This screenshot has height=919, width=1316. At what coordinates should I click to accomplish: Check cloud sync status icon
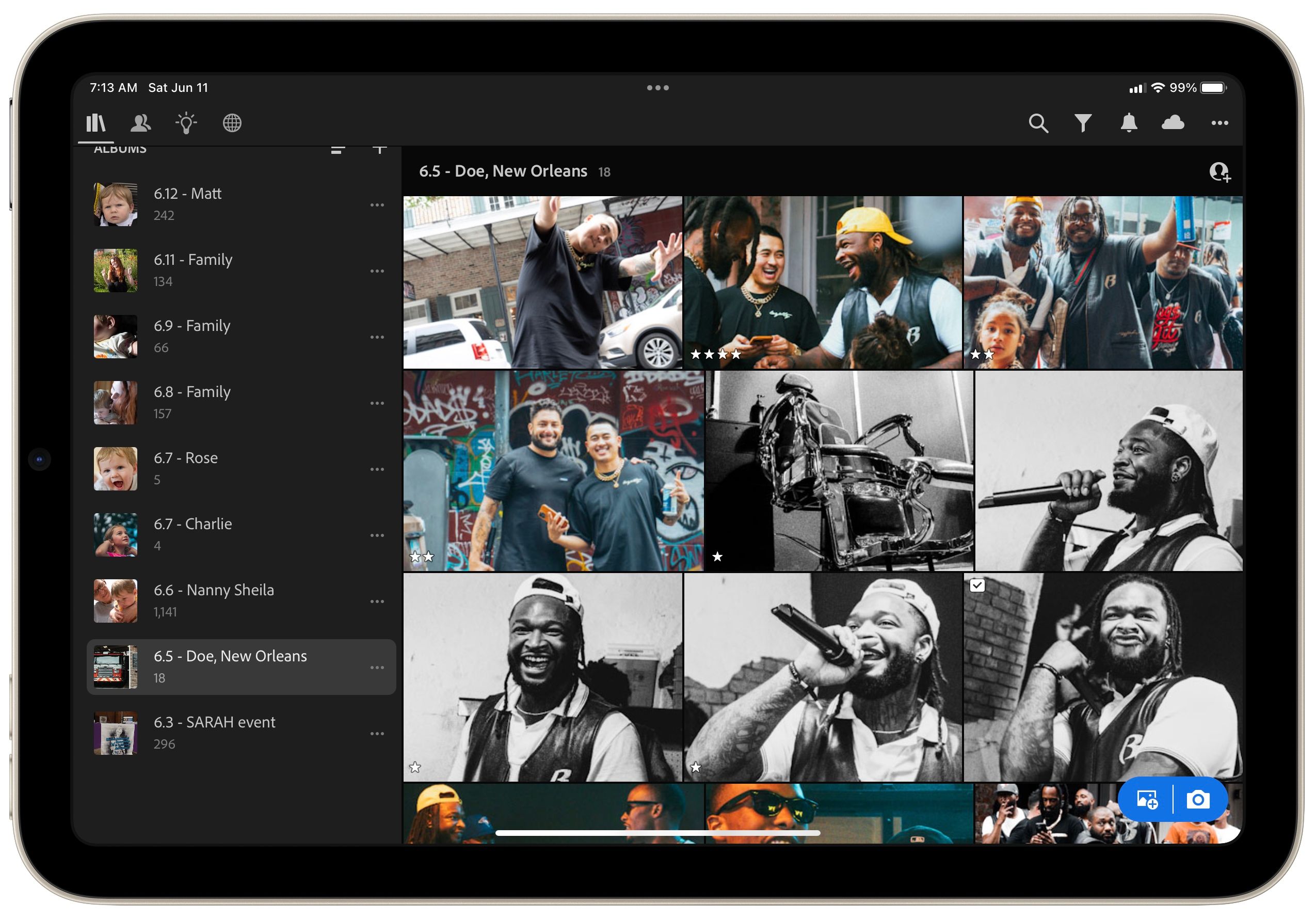(x=1173, y=123)
